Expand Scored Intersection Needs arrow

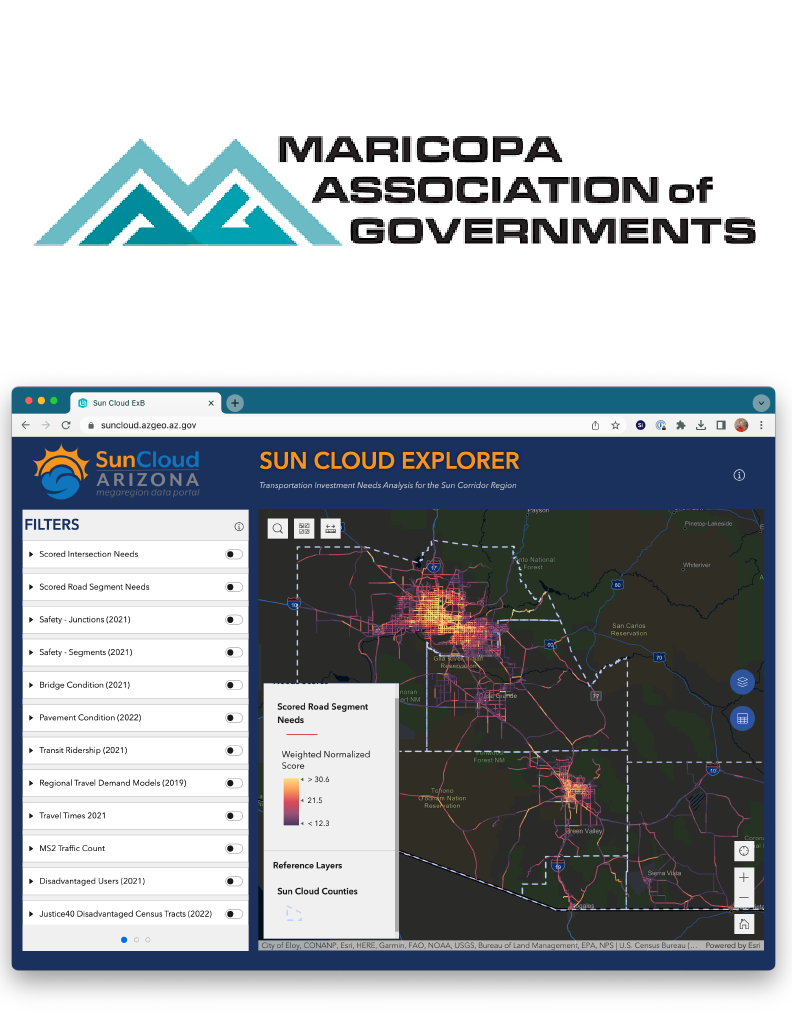tap(31, 554)
